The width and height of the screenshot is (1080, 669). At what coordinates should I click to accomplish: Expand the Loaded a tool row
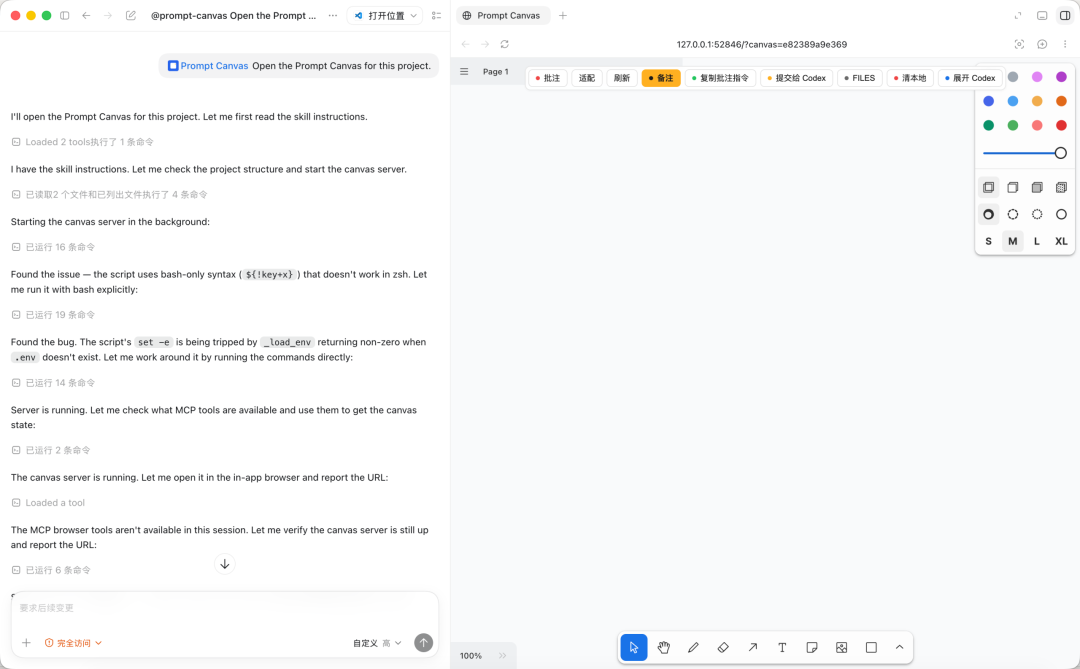(x=48, y=503)
